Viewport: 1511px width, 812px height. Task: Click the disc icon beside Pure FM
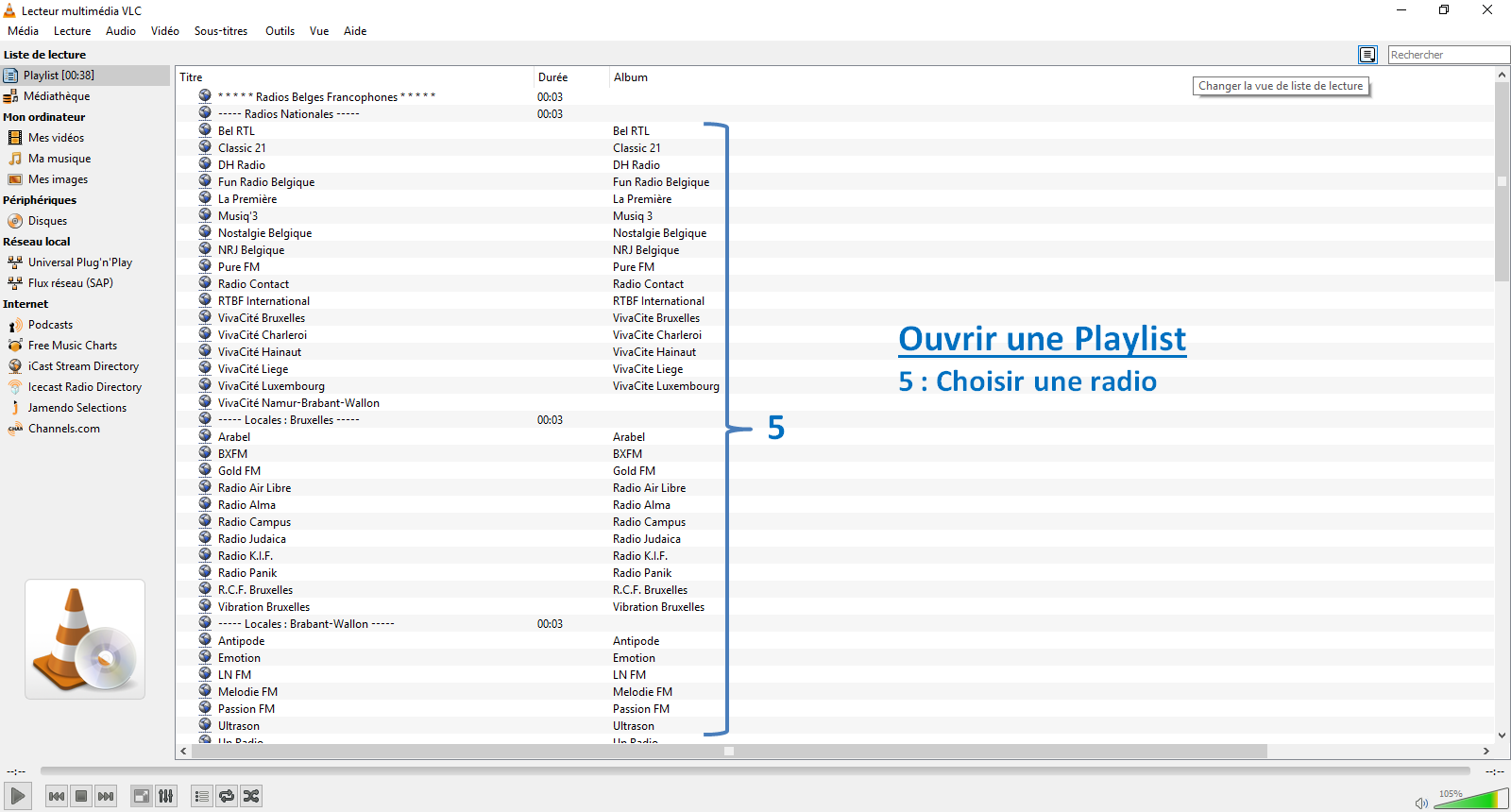(205, 266)
